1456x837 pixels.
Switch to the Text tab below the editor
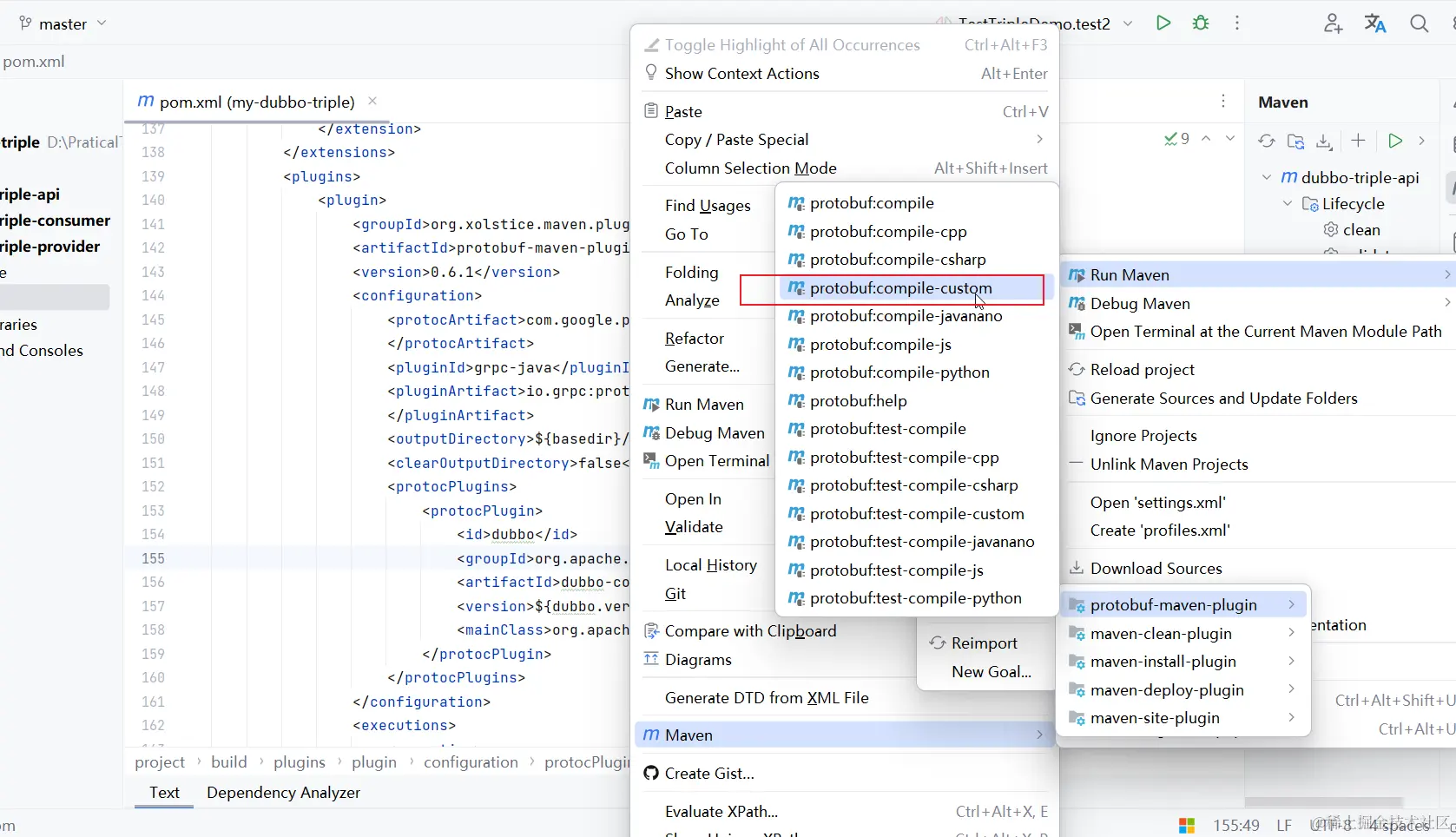pyautogui.click(x=164, y=792)
